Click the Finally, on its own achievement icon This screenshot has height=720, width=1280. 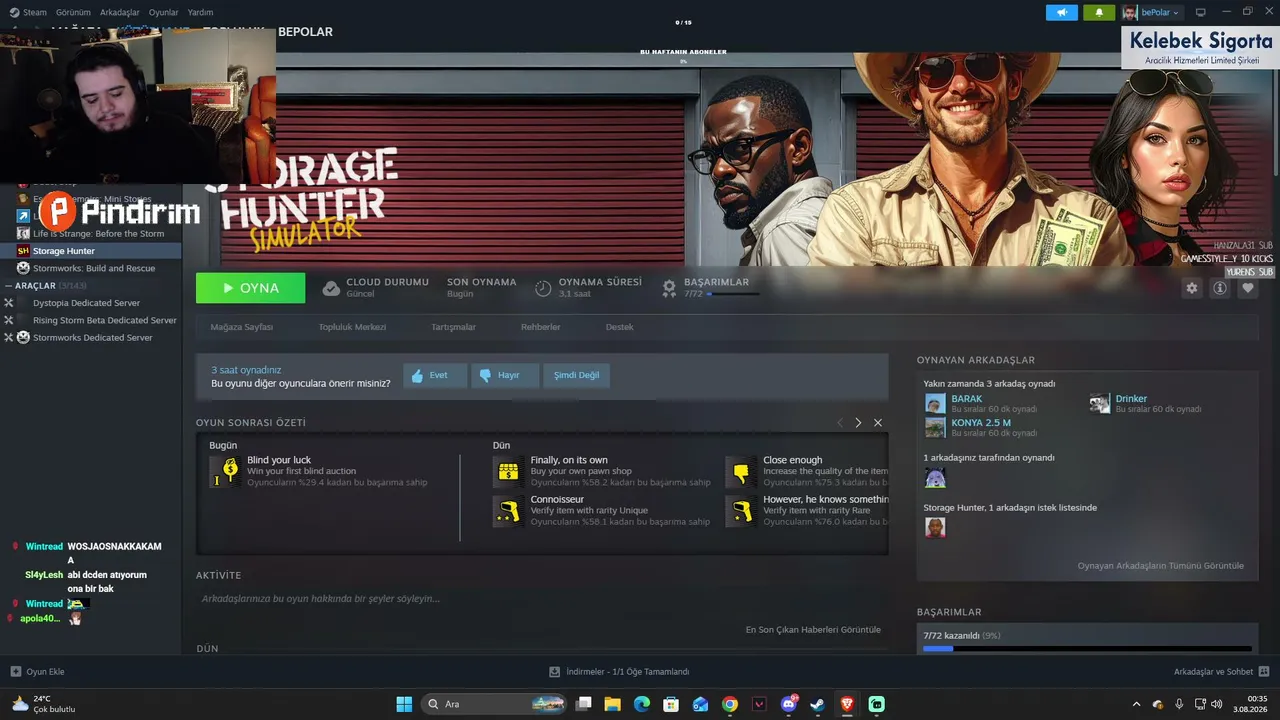(509, 471)
